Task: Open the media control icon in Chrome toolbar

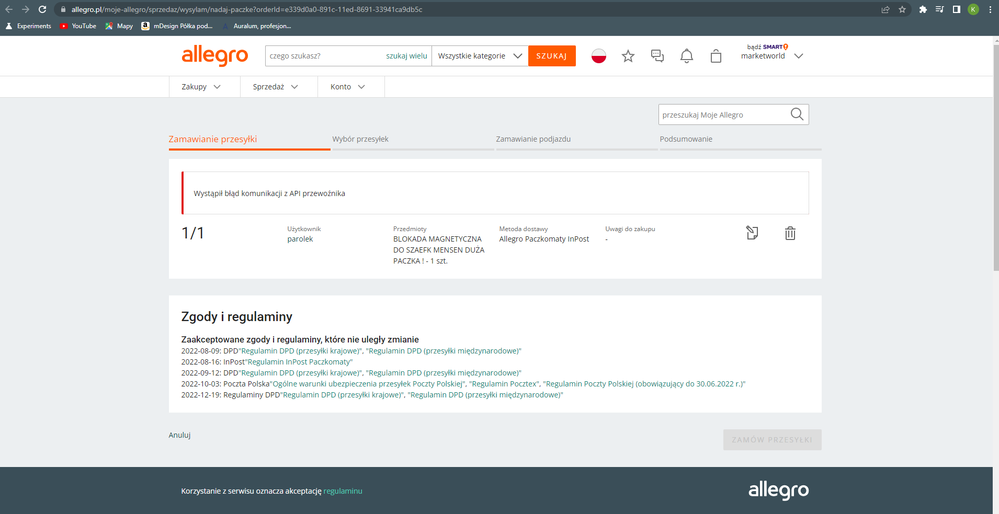Action: coord(940,10)
